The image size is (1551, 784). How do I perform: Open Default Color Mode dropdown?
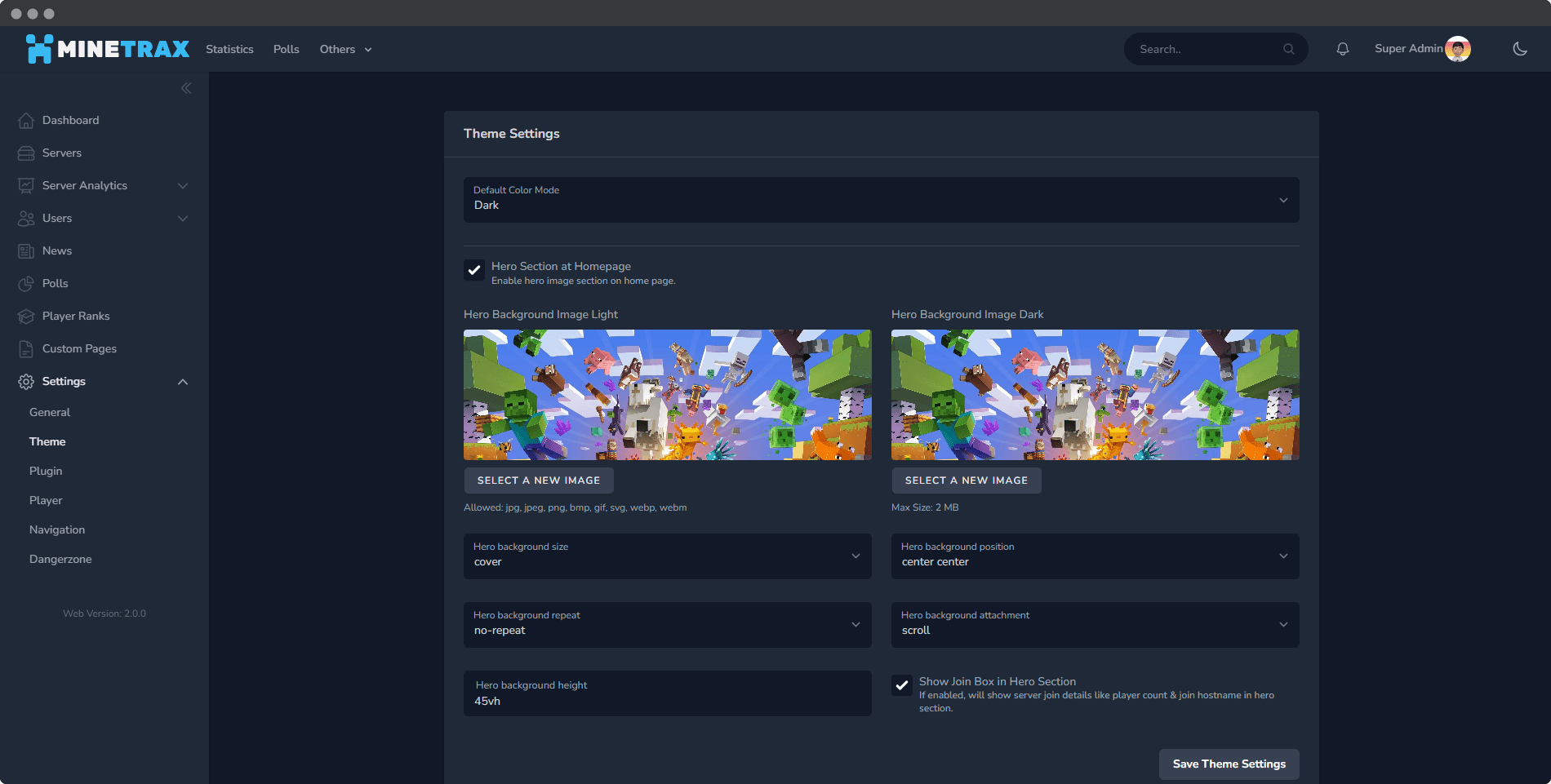click(882, 200)
